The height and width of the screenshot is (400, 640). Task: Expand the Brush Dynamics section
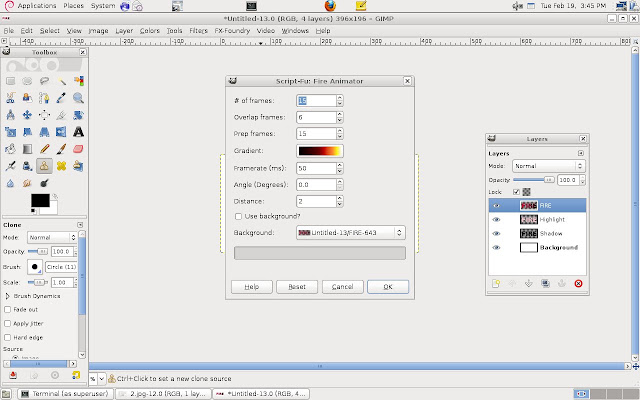7,296
